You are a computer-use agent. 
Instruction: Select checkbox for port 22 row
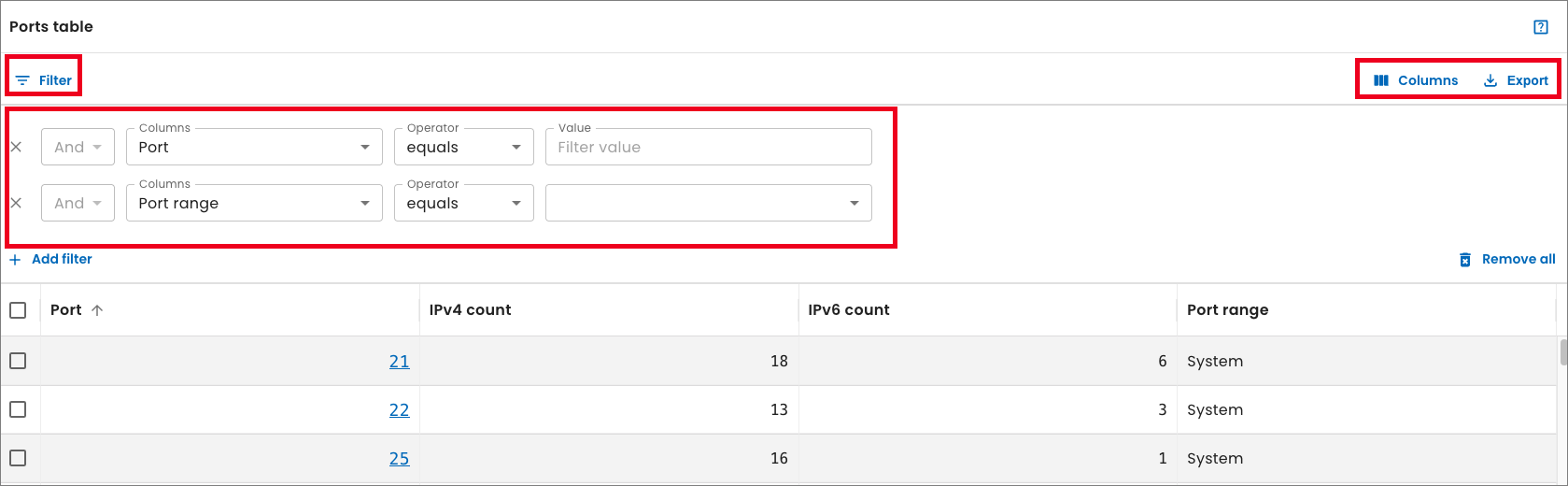click(x=18, y=409)
